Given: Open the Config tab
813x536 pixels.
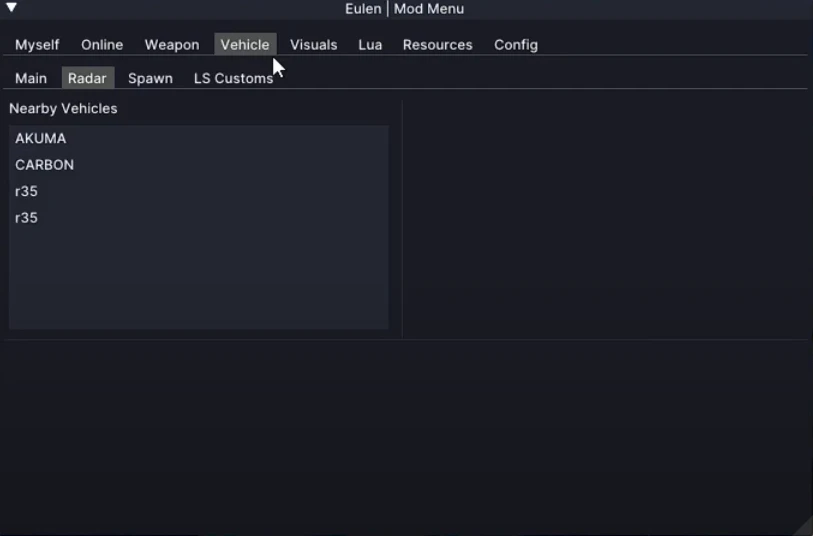Looking at the screenshot, I should pos(516,45).
